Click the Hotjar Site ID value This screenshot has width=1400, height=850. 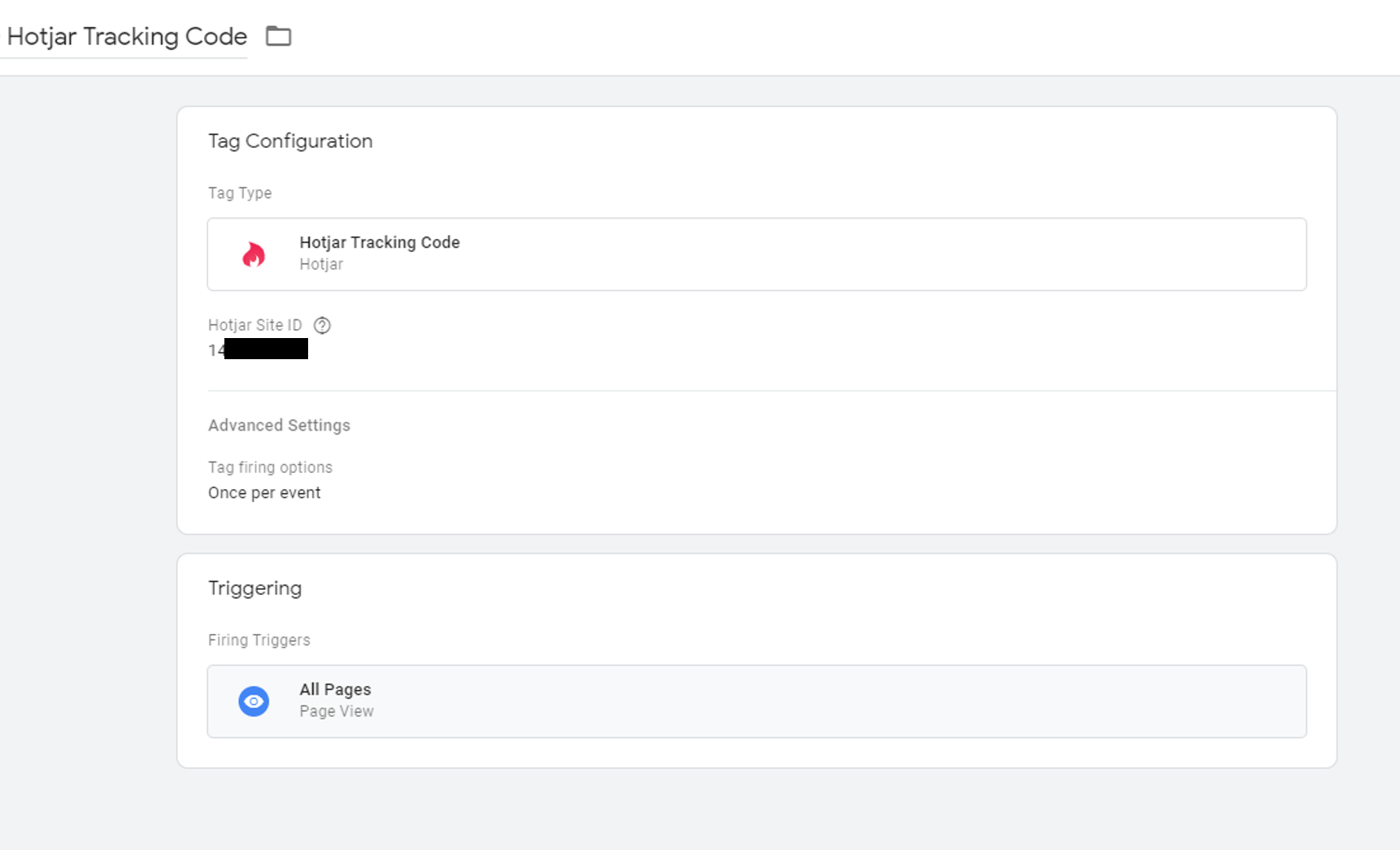click(x=258, y=349)
